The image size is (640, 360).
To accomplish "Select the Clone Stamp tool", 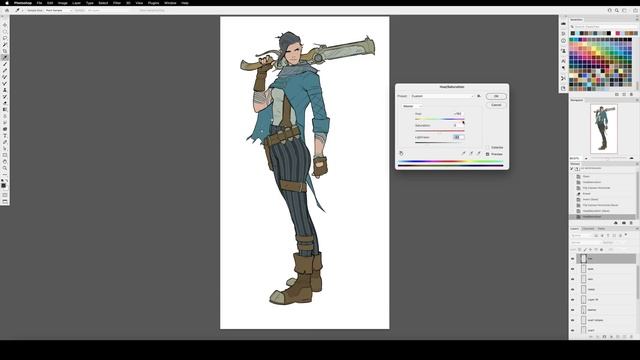I will (5, 90).
